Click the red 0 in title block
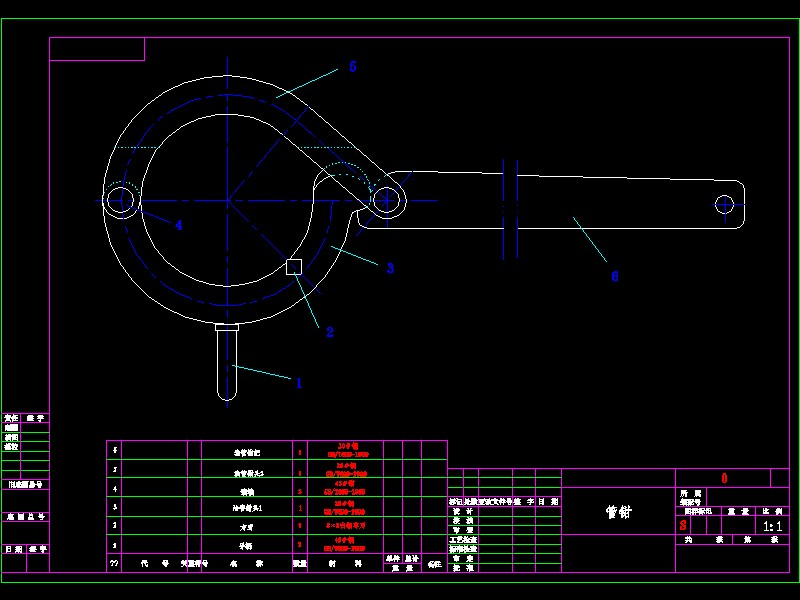 (724, 478)
